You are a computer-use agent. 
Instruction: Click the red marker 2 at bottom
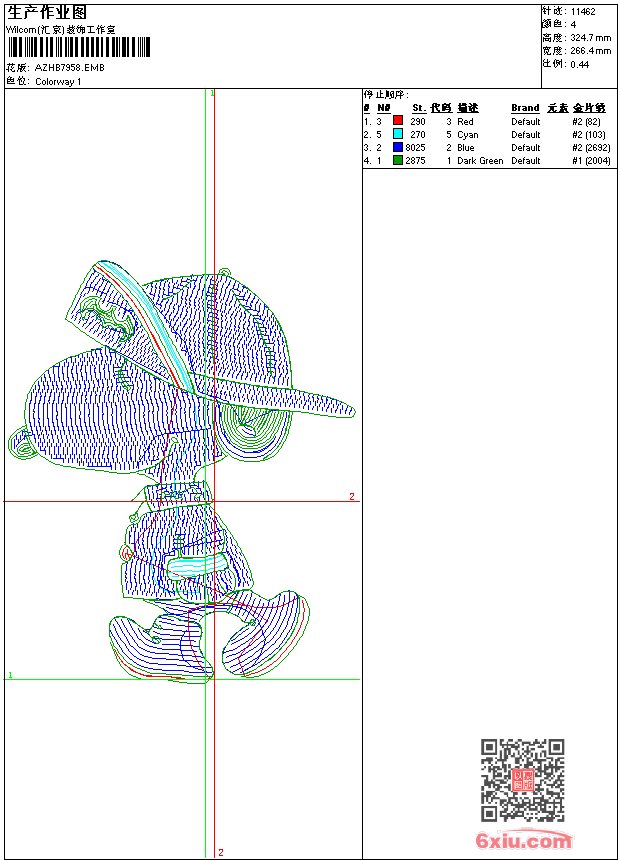click(x=220, y=853)
